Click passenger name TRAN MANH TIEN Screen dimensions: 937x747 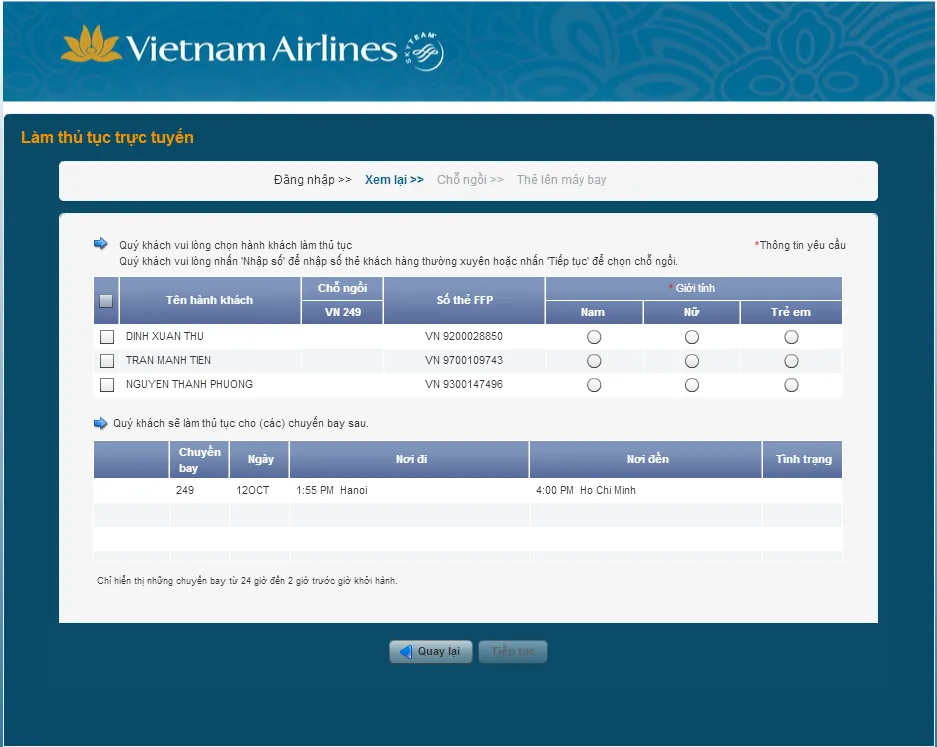pyautogui.click(x=168, y=360)
